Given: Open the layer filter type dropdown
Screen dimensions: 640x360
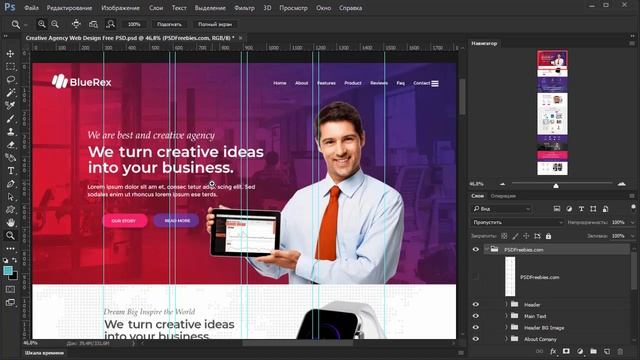Looking at the screenshot, I should 502,209.
